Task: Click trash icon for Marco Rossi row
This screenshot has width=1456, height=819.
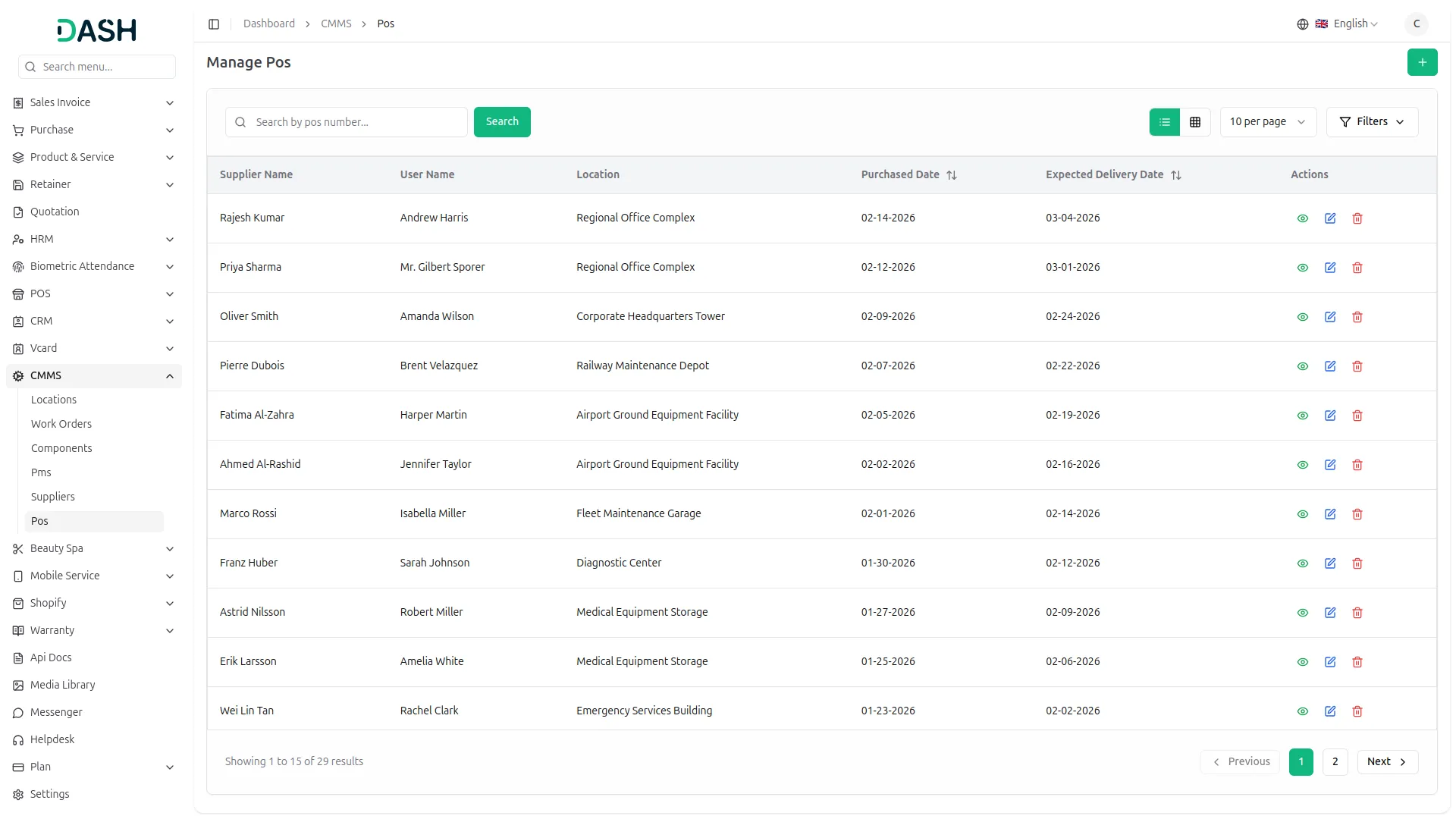Action: coord(1357,514)
